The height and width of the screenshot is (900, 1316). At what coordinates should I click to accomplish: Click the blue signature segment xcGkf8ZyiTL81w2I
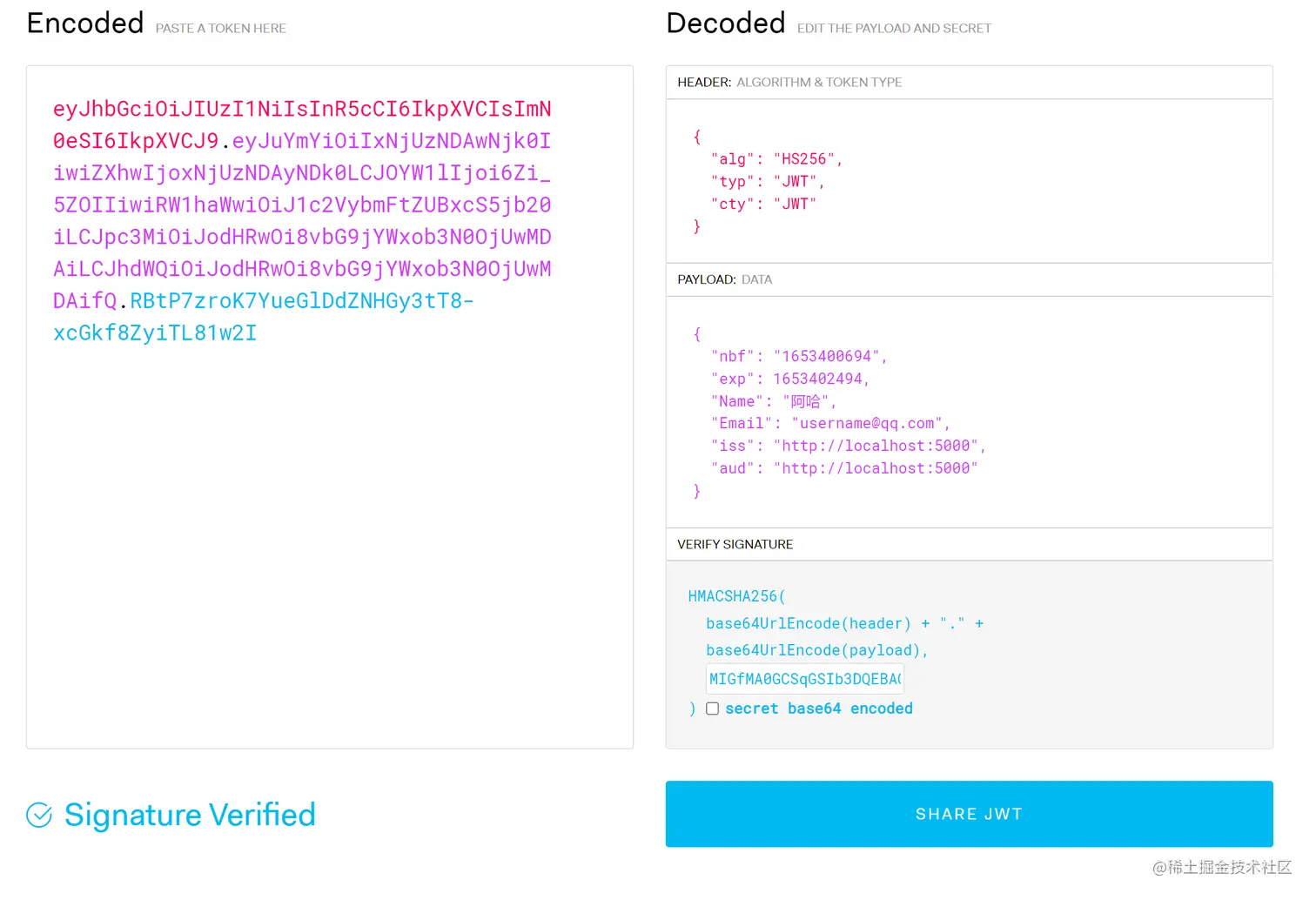[x=155, y=333]
